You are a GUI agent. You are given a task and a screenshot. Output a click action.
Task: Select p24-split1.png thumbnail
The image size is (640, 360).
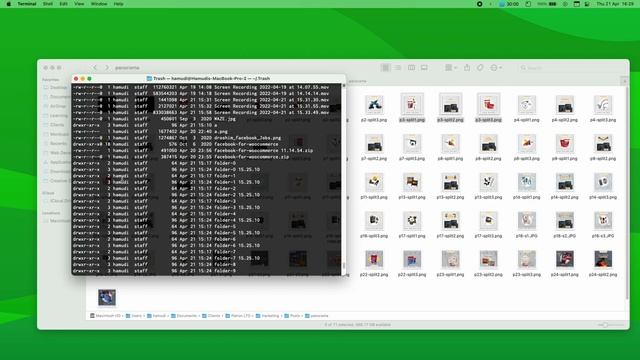(564, 259)
